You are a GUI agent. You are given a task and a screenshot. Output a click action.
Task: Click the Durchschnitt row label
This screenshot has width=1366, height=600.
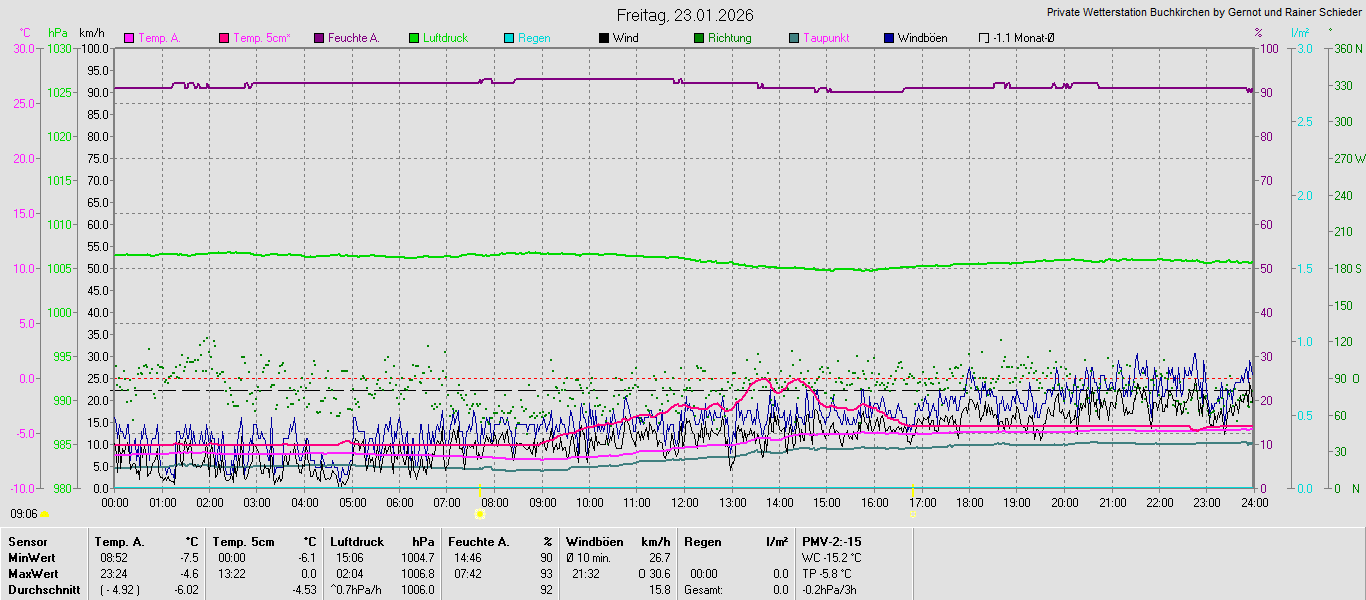pyautogui.click(x=44, y=590)
